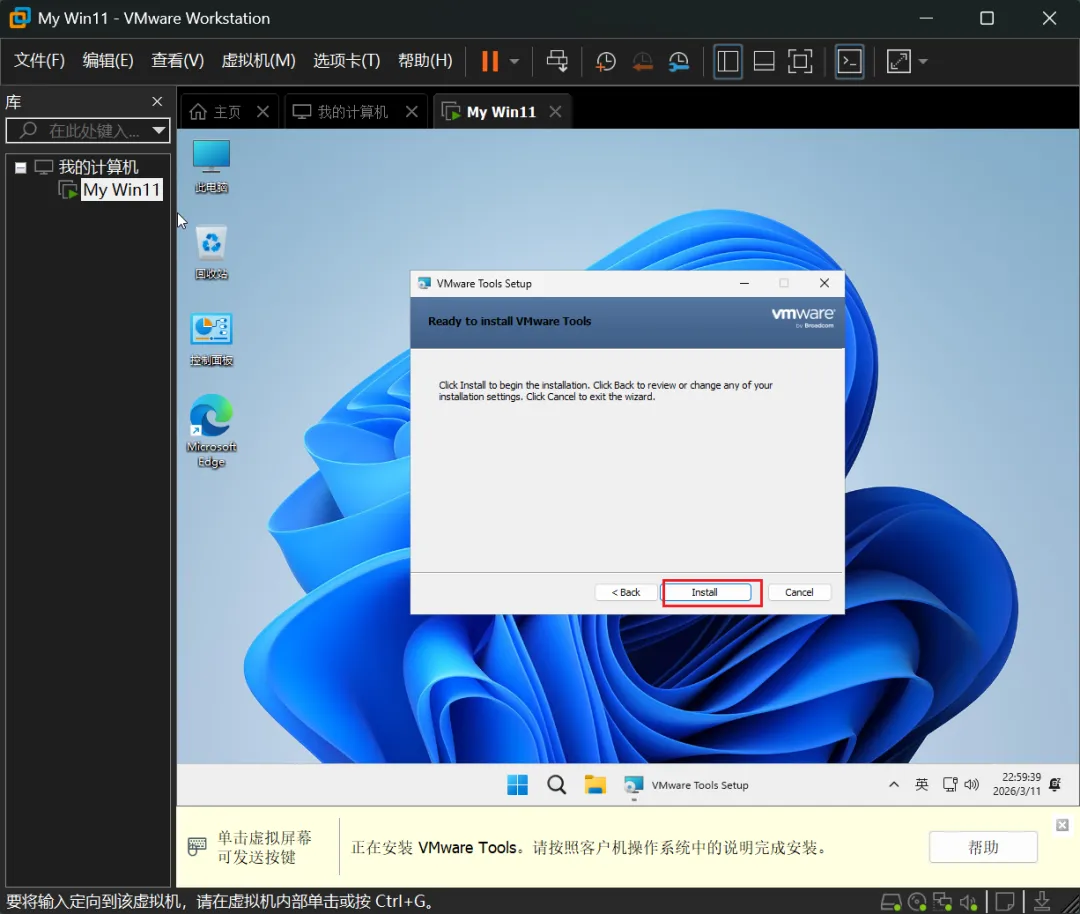Close the 我的计算机 tab
1080x914 pixels.
(x=412, y=112)
